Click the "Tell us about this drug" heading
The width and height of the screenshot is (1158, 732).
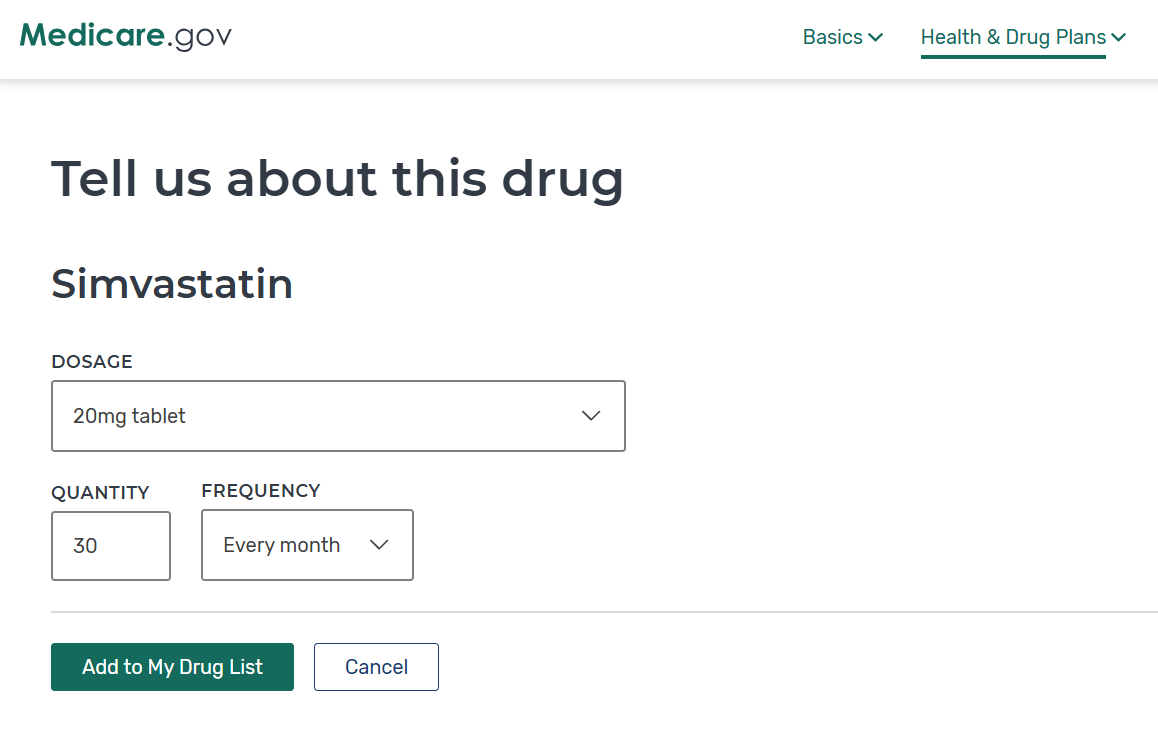point(337,178)
